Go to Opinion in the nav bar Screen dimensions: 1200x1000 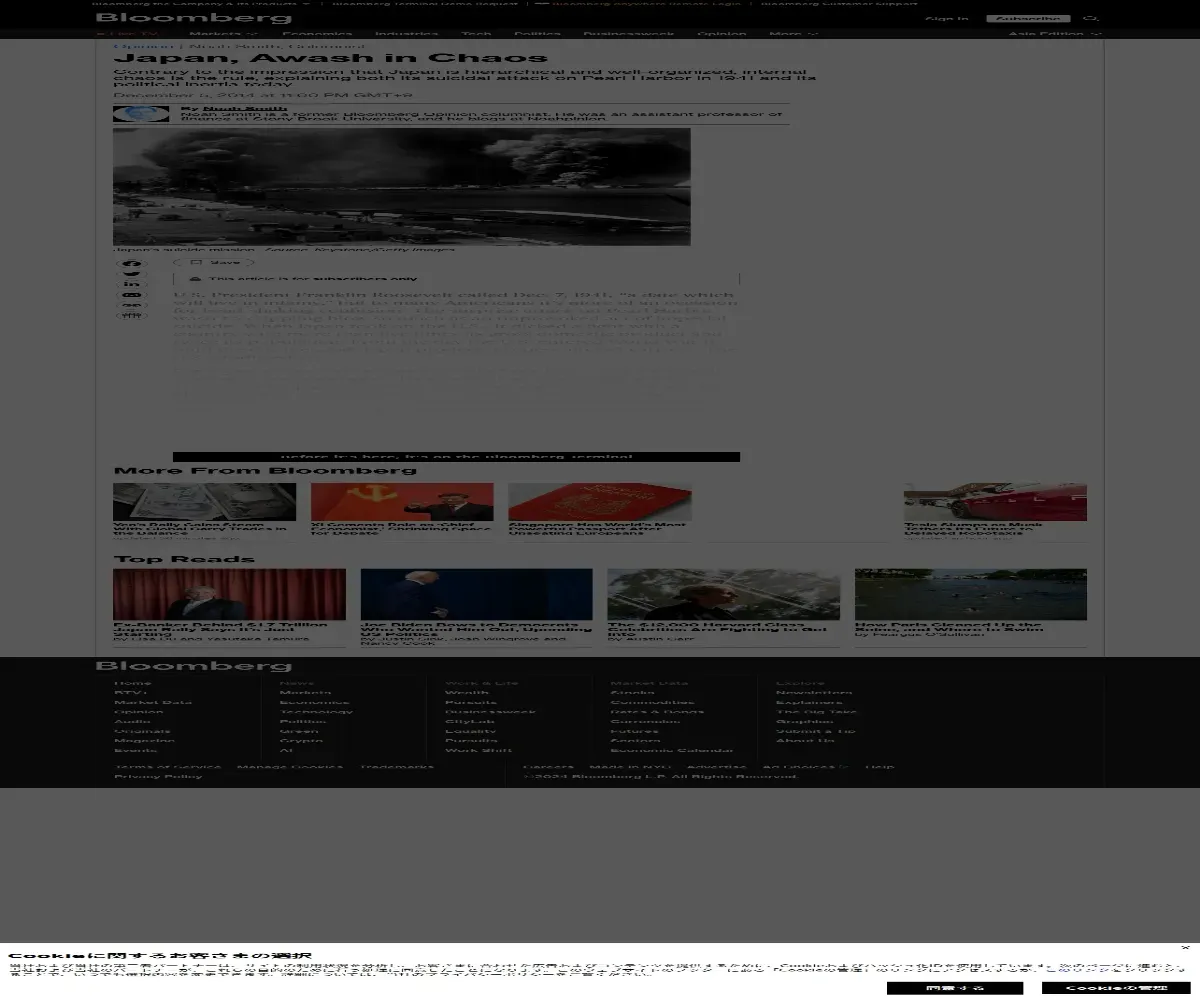tap(721, 34)
